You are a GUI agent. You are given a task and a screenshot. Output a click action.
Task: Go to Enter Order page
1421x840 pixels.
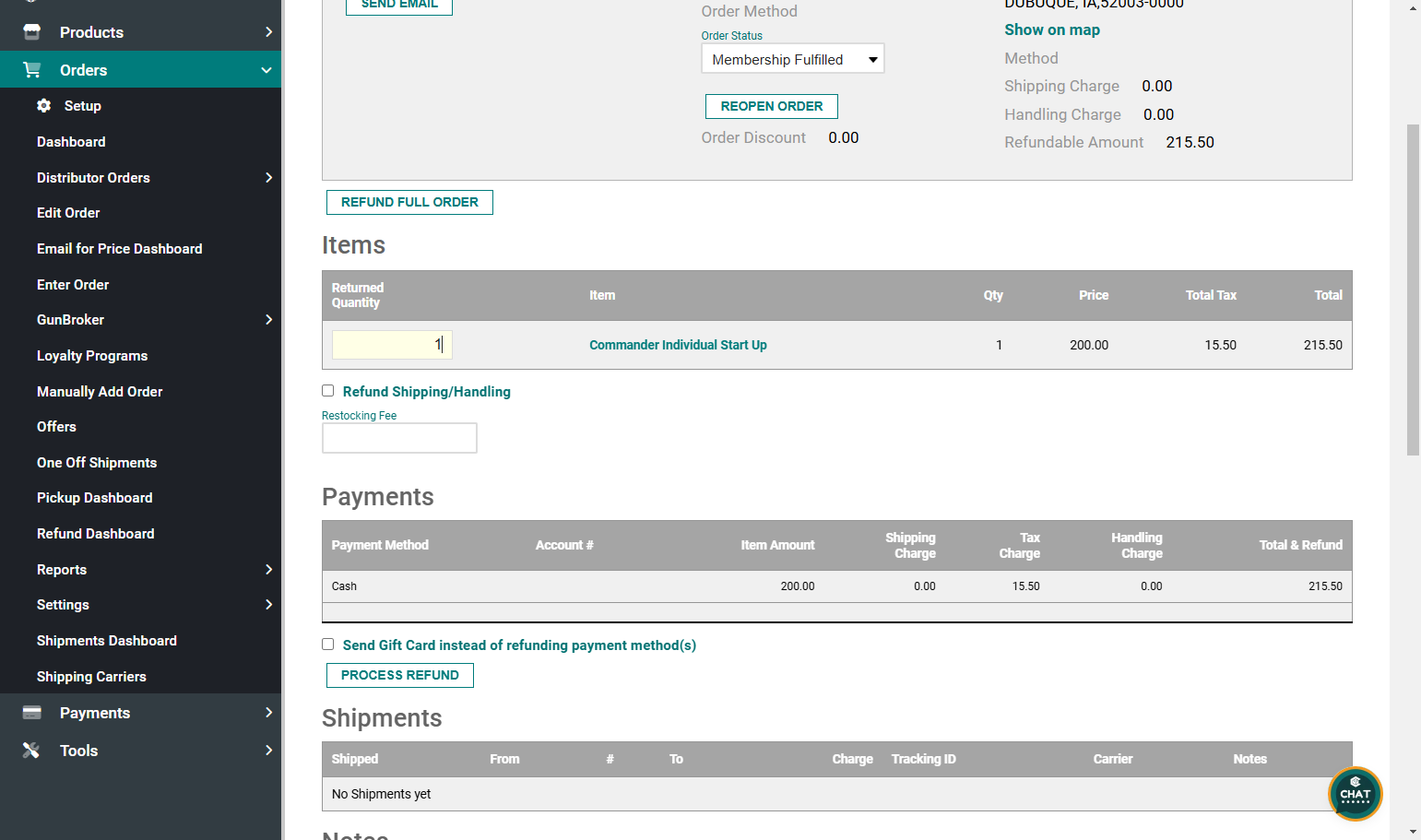point(73,285)
